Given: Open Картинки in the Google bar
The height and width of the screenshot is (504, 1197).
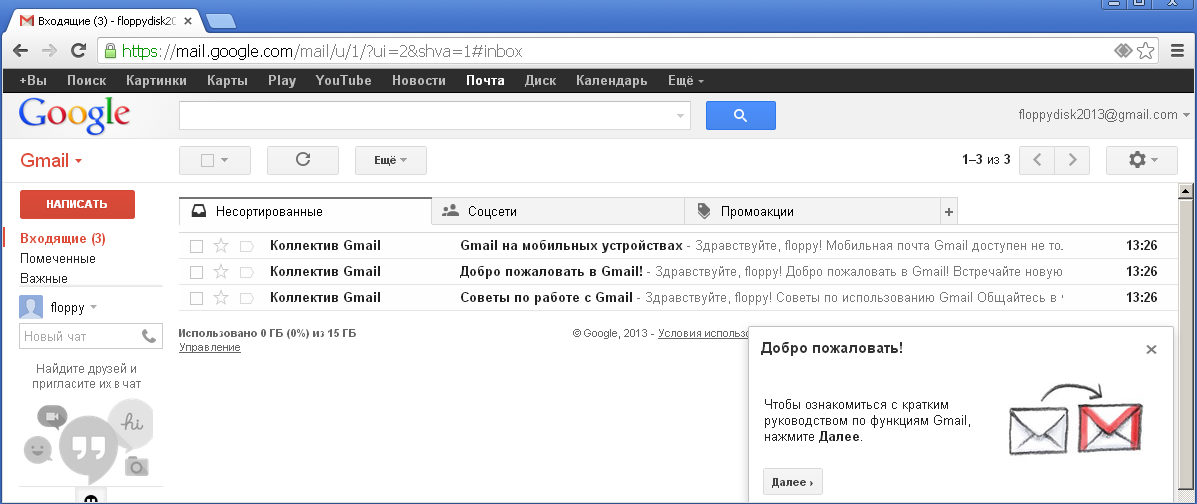Looking at the screenshot, I should 156,80.
